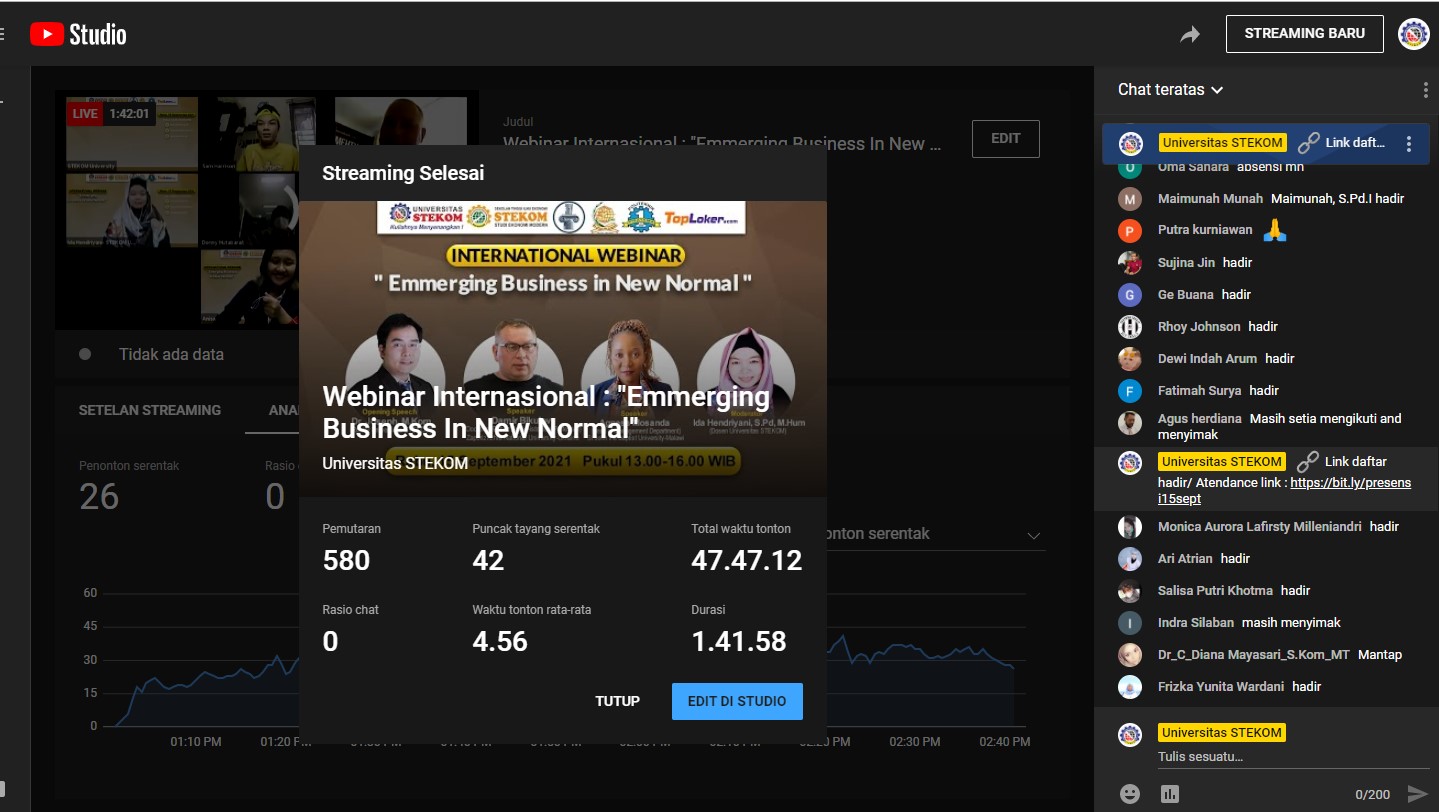The width and height of the screenshot is (1439, 812).
Task: Click Monica Aurora's avatar in chat
Action: pos(1130,527)
